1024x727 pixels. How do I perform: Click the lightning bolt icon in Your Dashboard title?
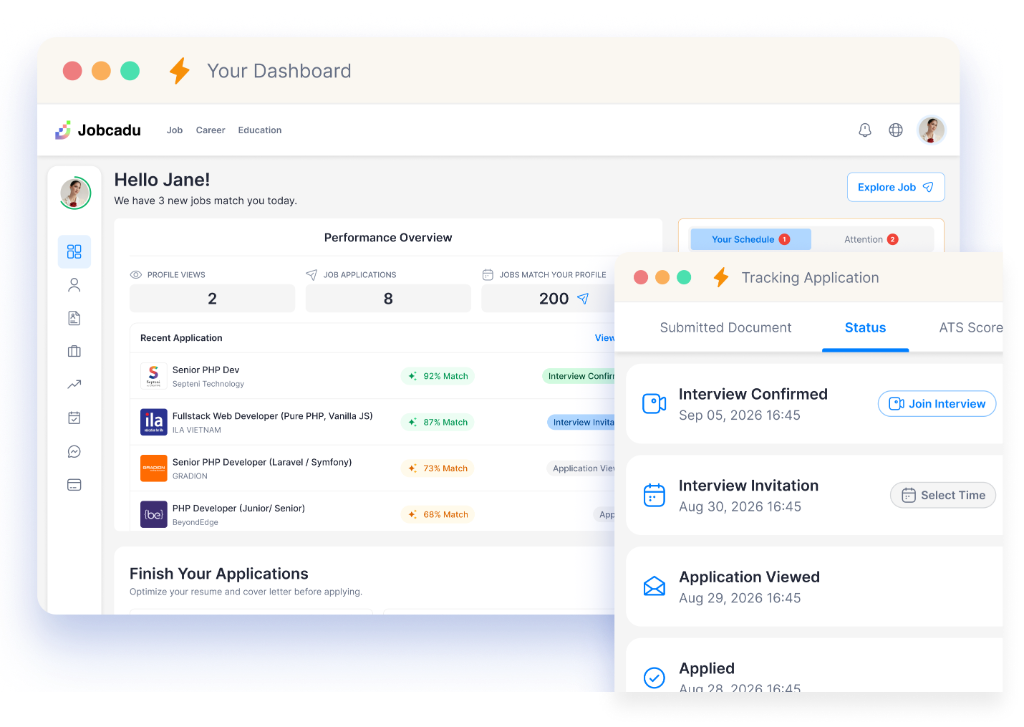pos(180,71)
